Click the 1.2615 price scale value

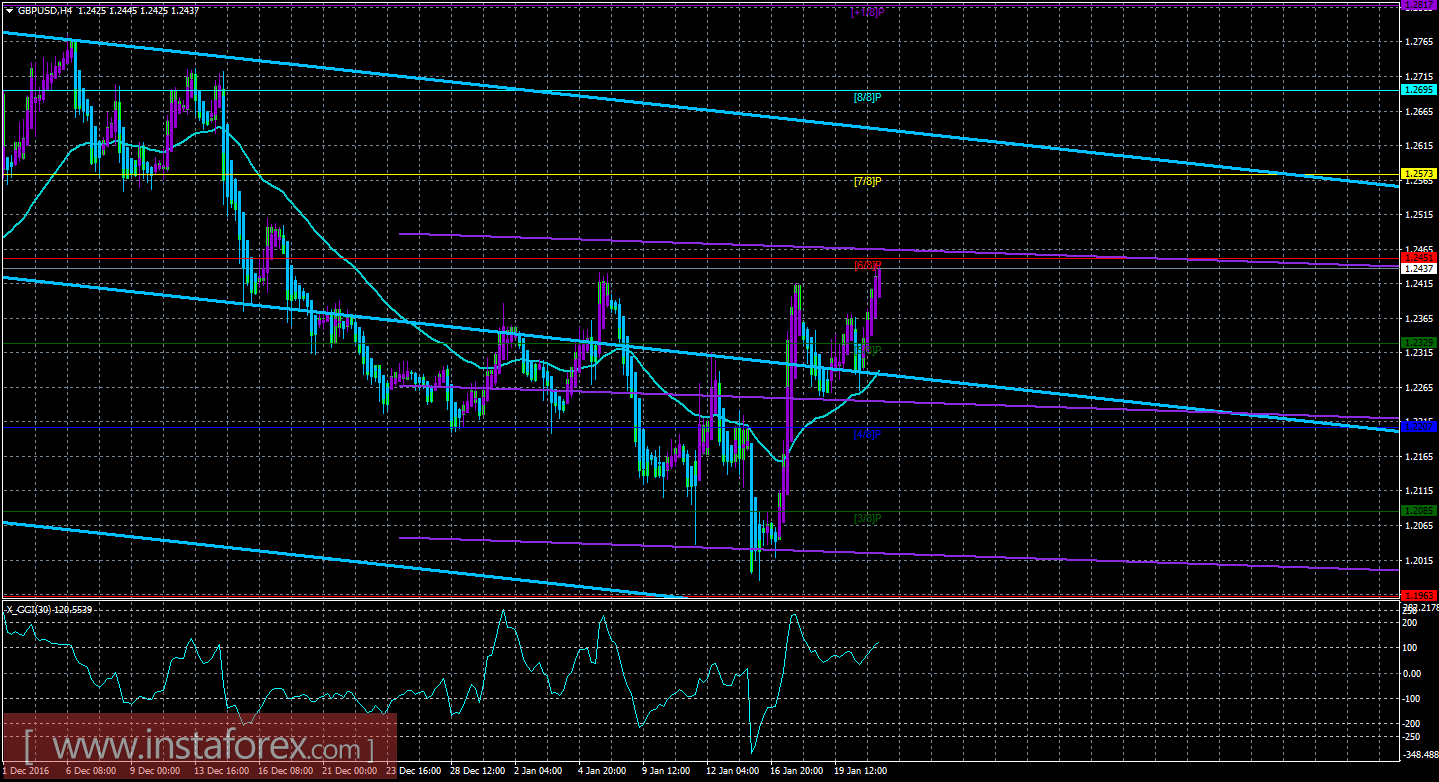[x=1418, y=146]
